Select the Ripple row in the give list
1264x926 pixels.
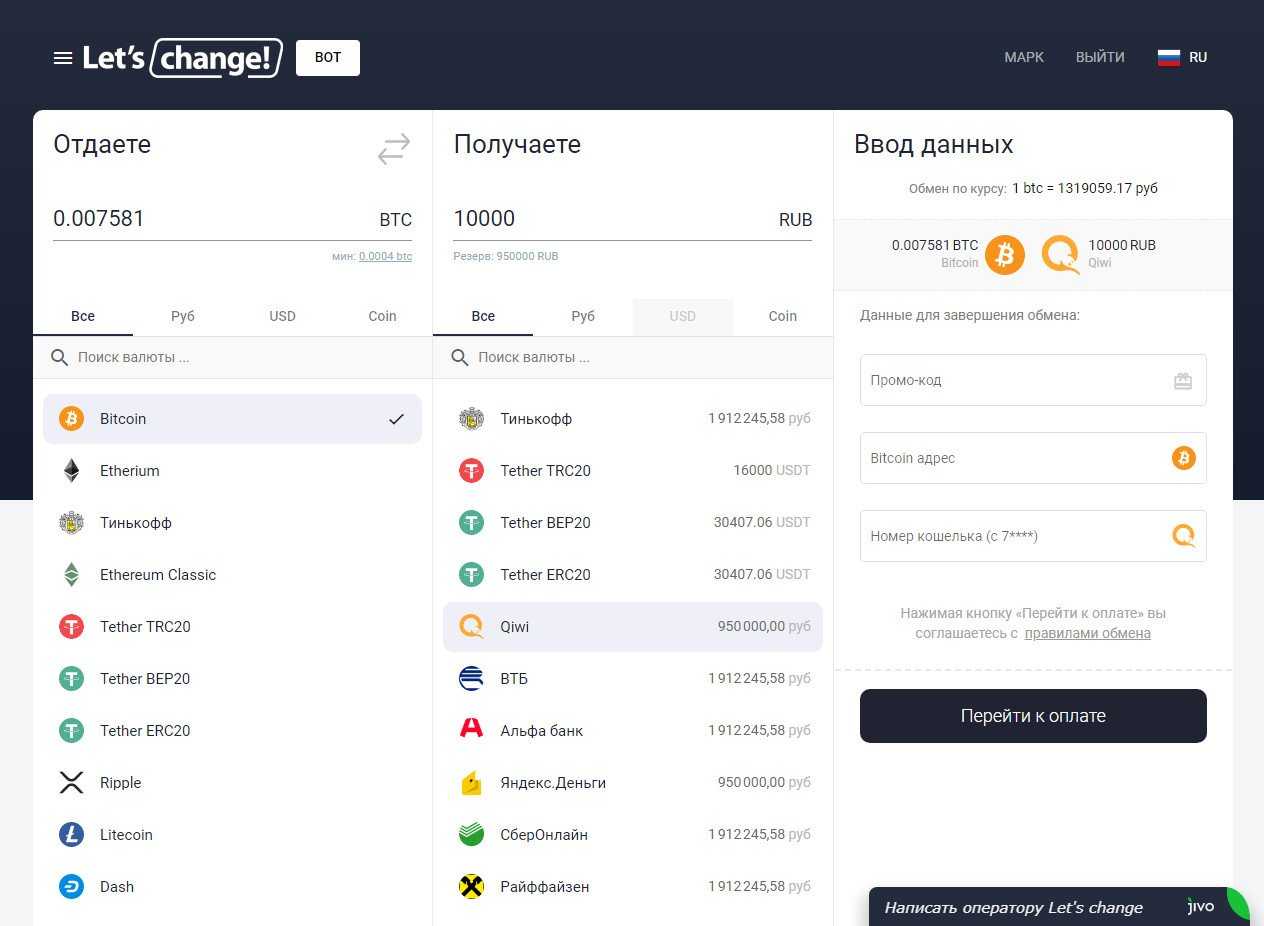233,783
